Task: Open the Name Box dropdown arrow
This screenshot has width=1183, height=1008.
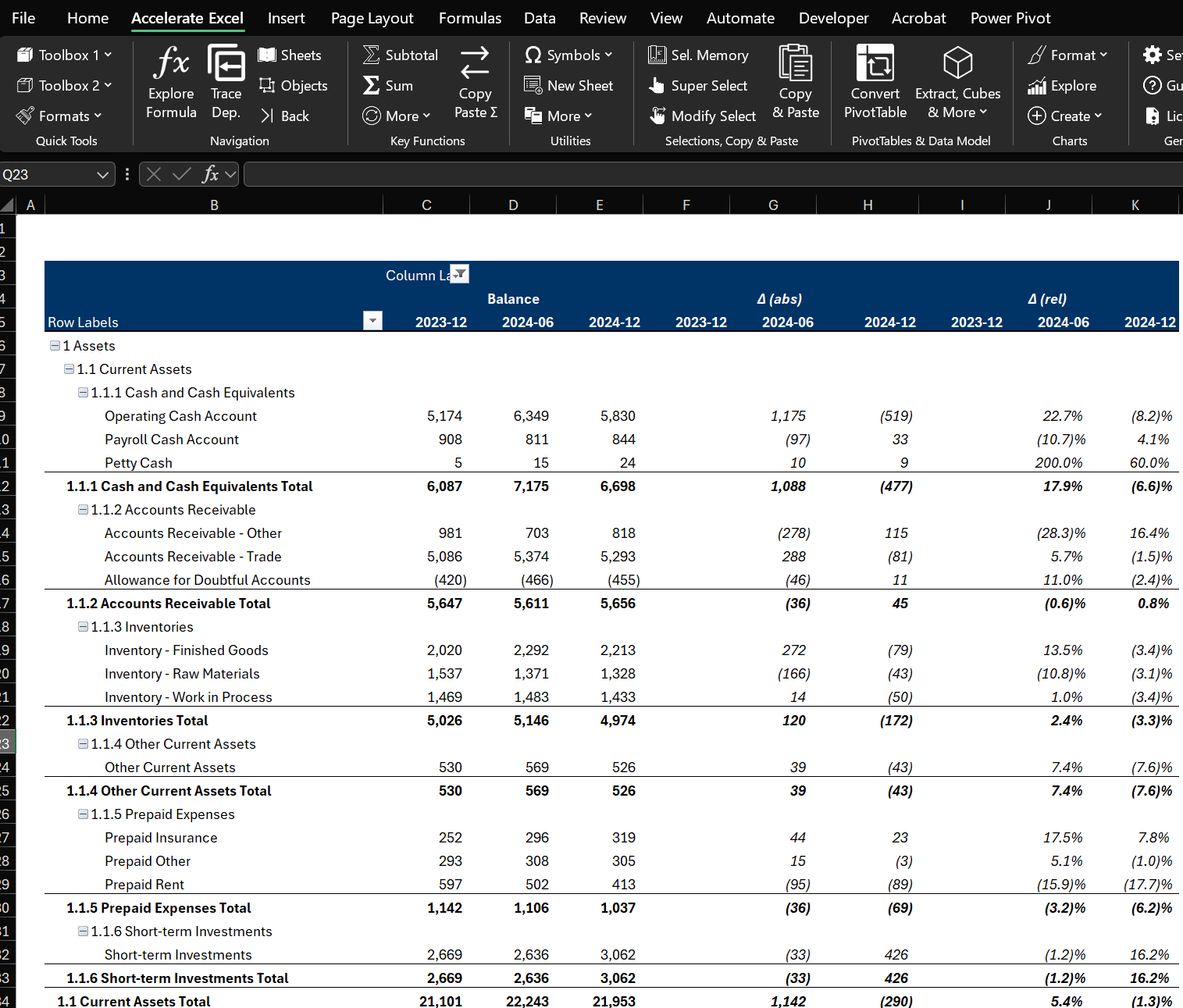Action: click(102, 175)
